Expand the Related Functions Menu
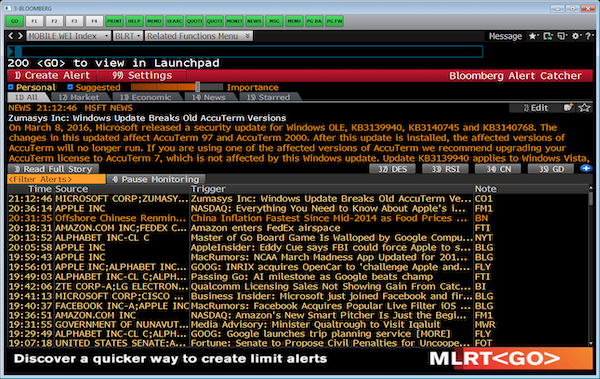Screen dimensions: 600x379 click(199, 36)
